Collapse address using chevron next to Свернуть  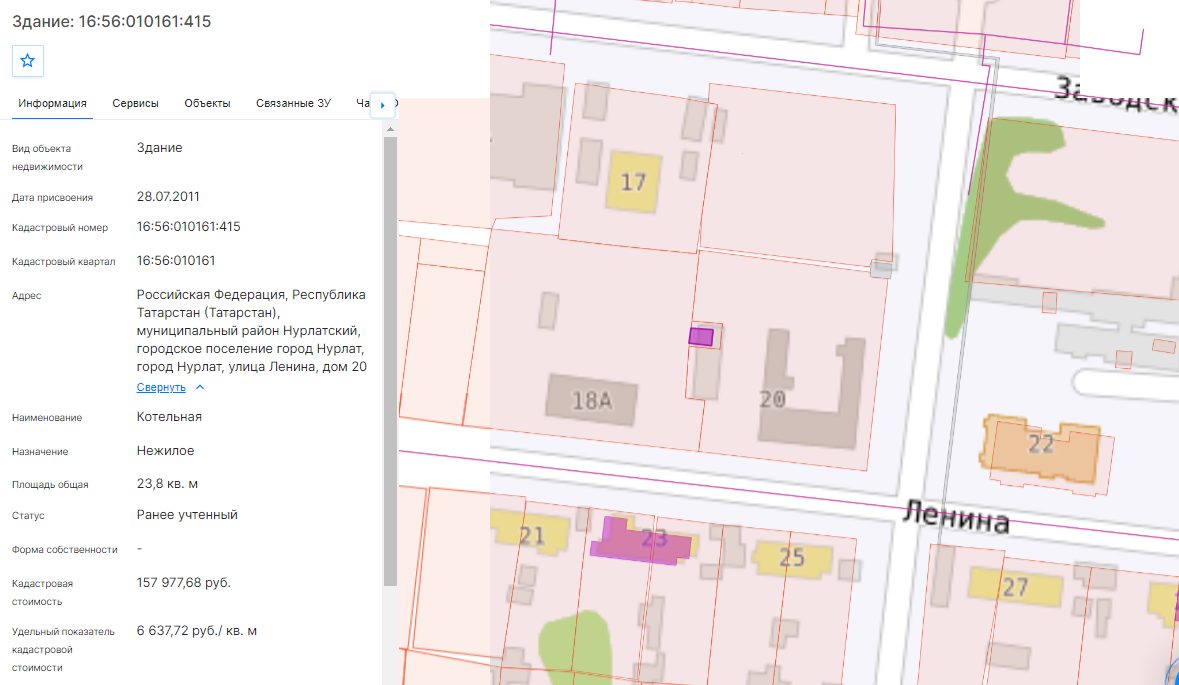click(200, 387)
